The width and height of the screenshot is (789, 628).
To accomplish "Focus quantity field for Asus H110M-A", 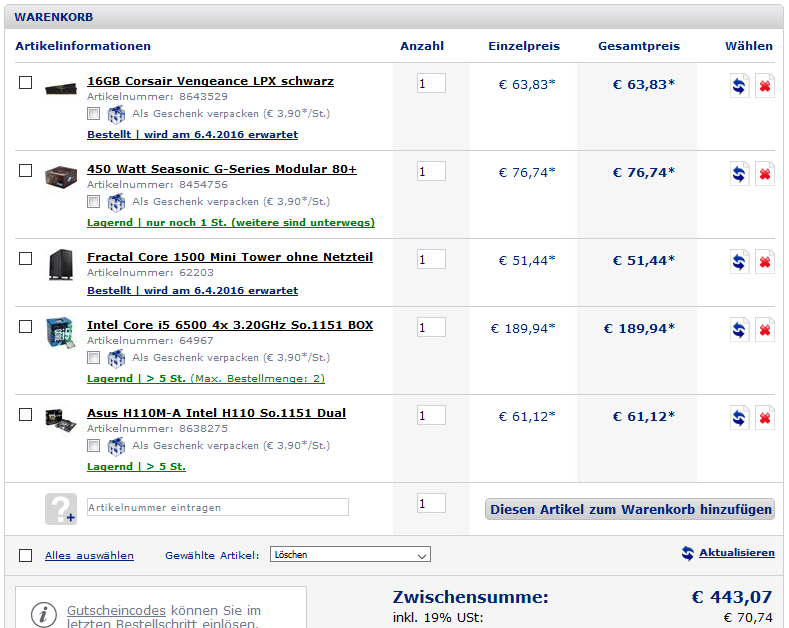I will click(x=431, y=416).
